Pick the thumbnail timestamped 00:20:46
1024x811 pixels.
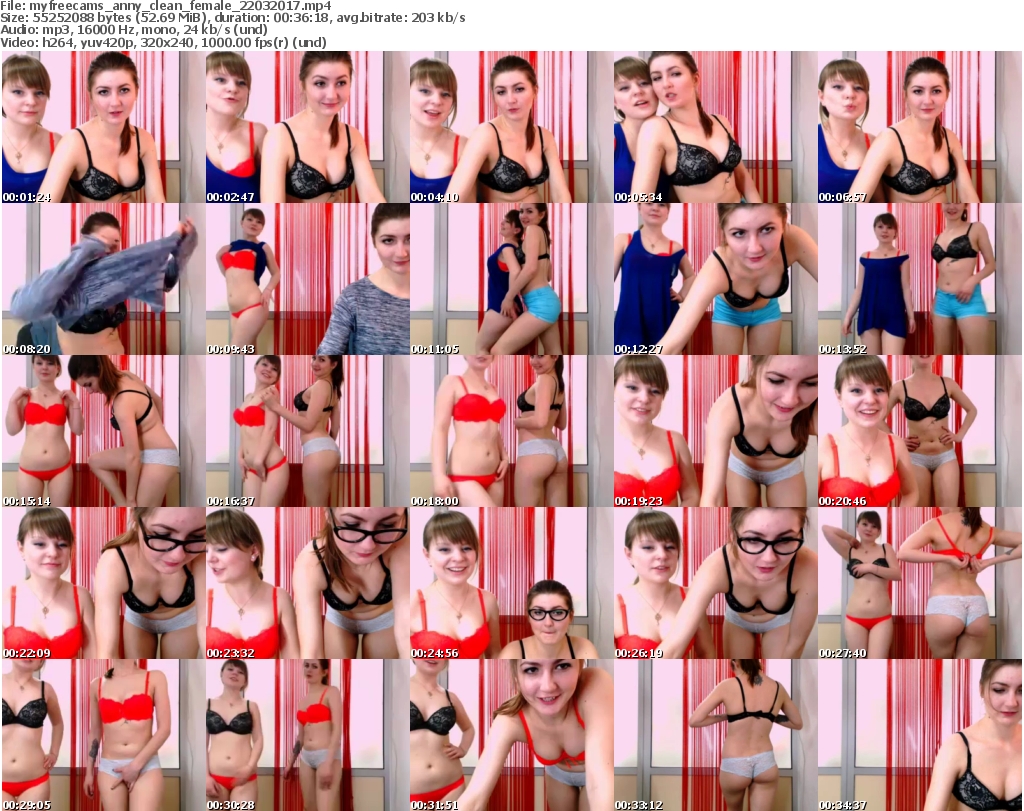tap(920, 431)
